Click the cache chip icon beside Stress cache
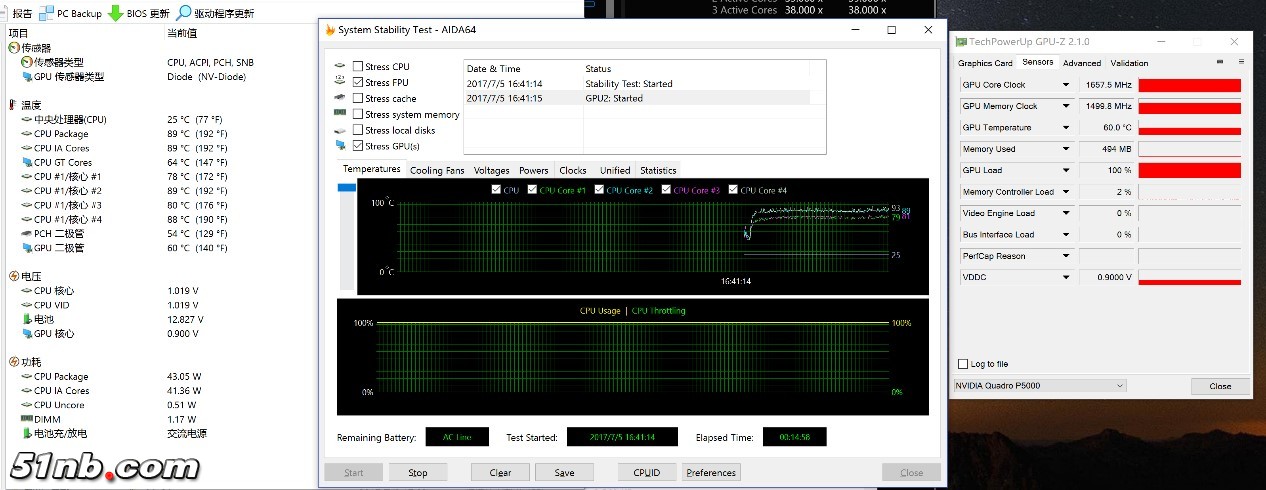 [341, 99]
